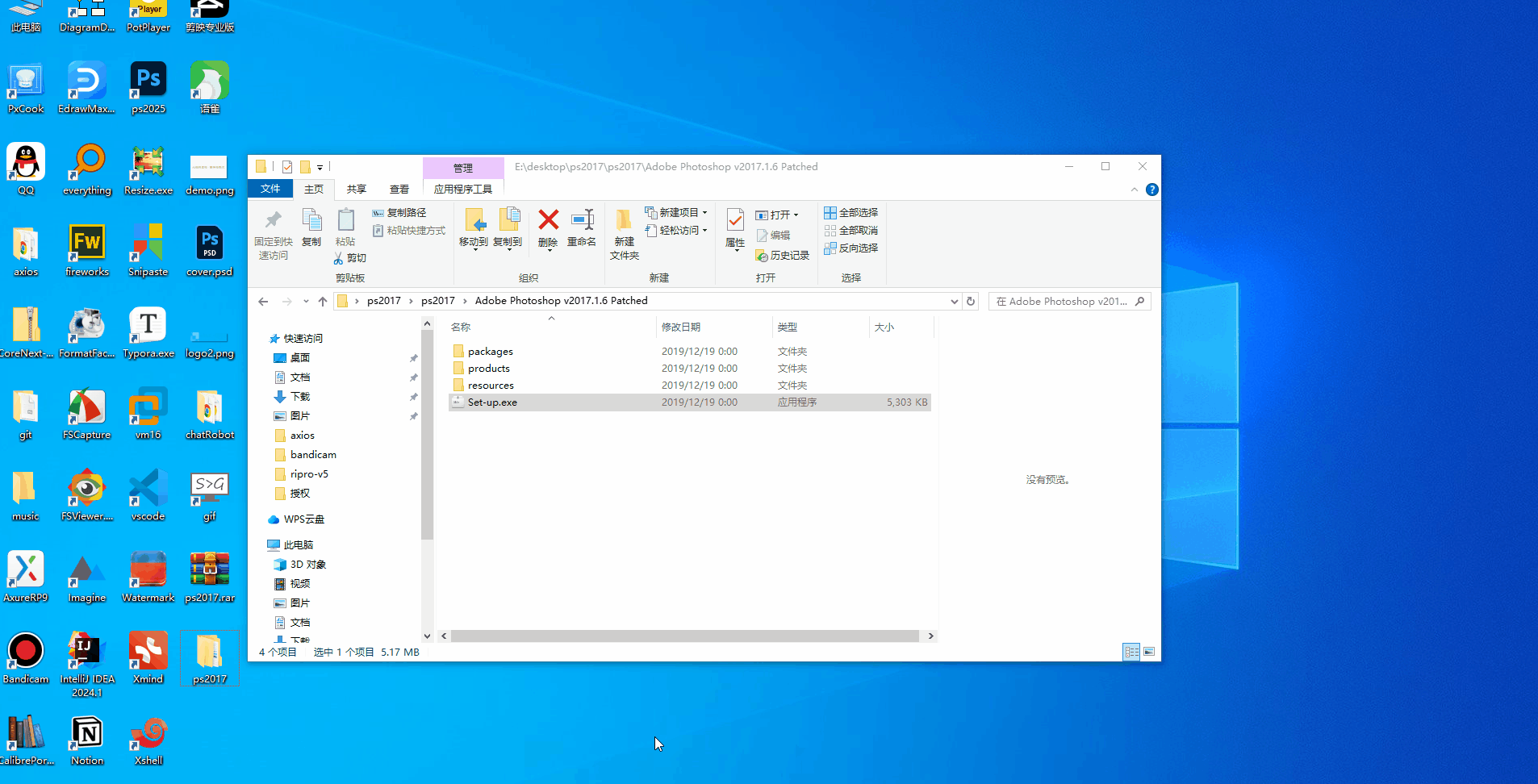The height and width of the screenshot is (784, 1538).
Task: Open the File menu tab
Action: 270,189
